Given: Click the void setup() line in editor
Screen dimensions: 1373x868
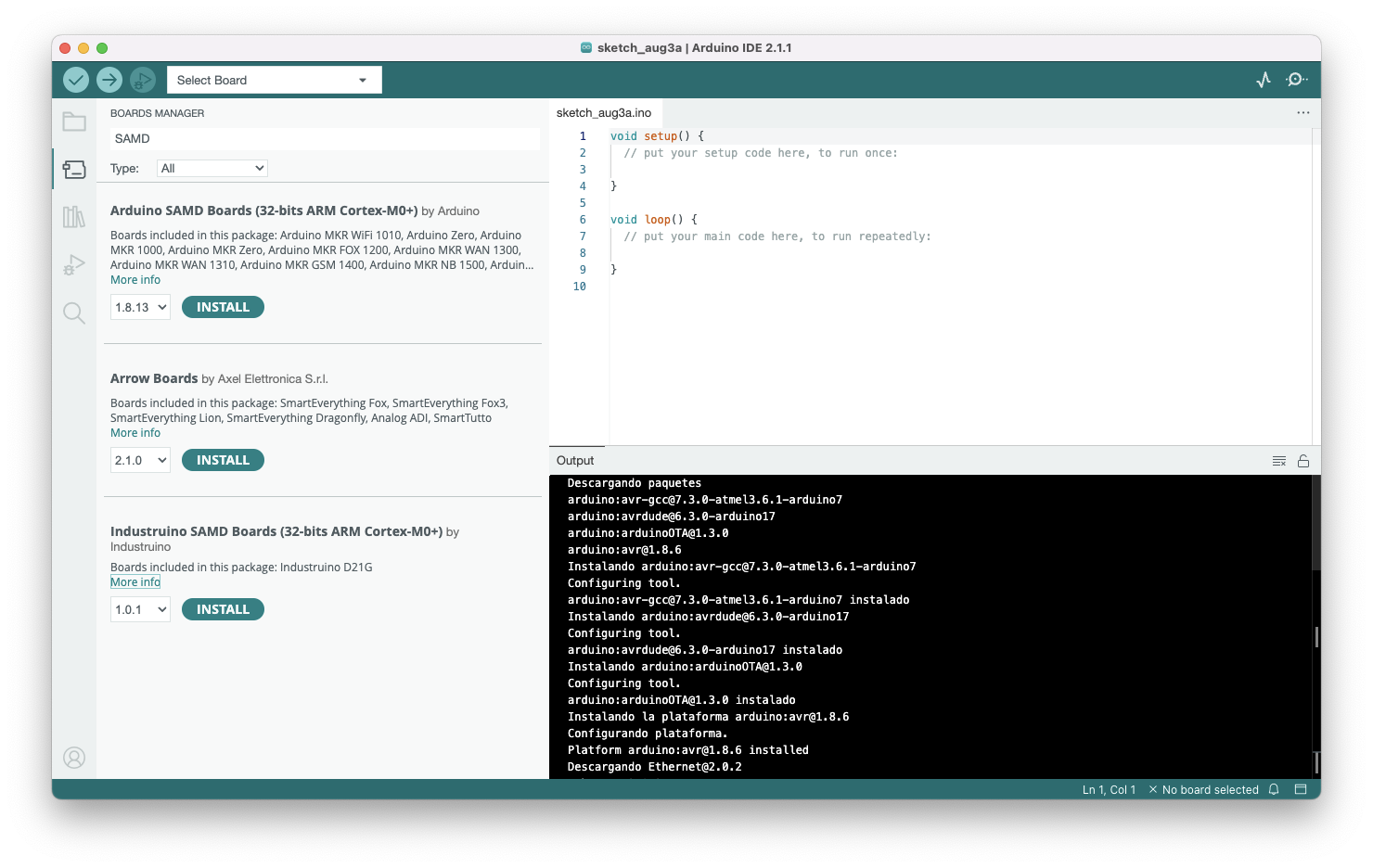Looking at the screenshot, I should point(658,136).
